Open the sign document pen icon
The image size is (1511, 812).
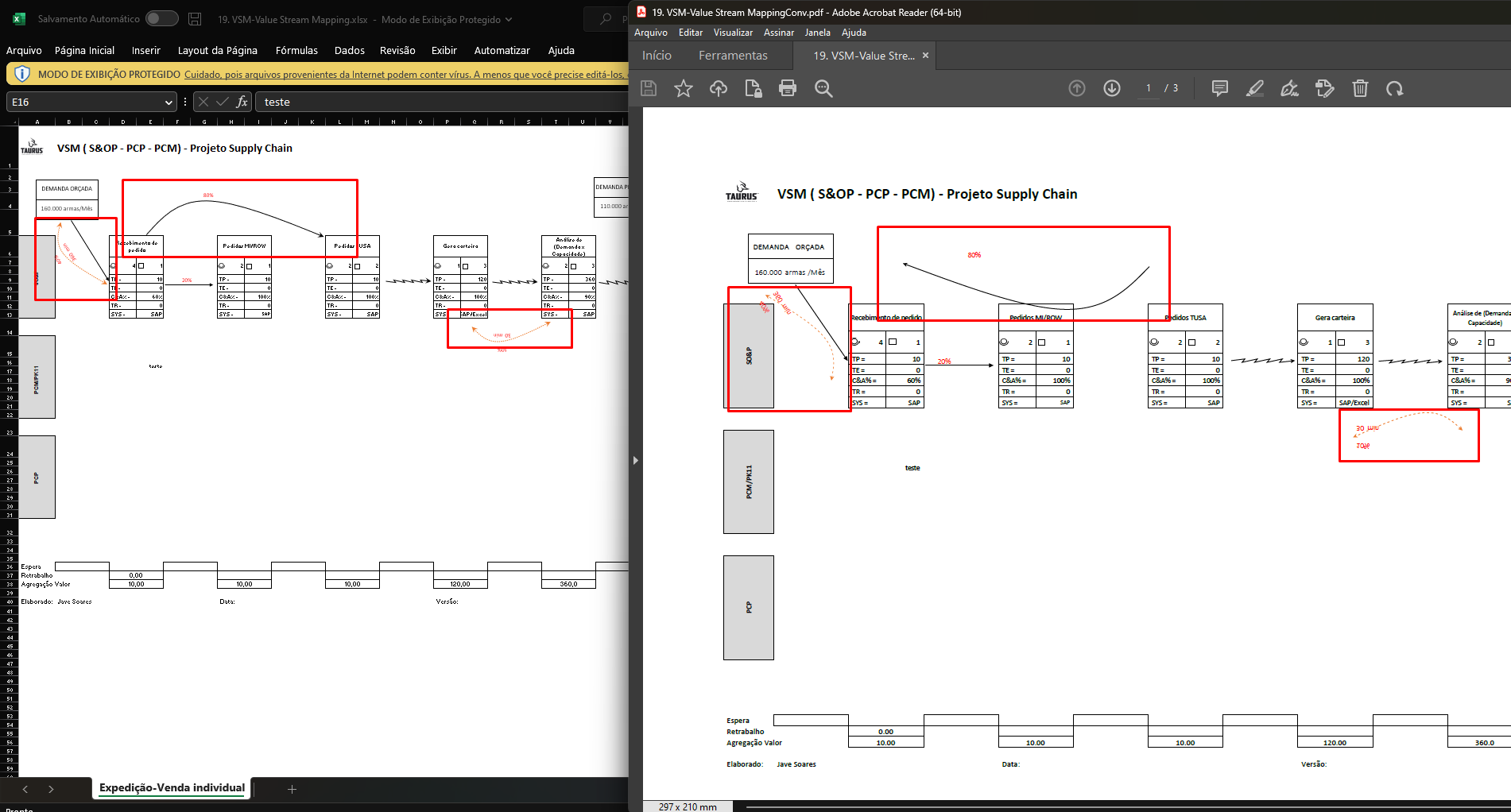(1290, 88)
